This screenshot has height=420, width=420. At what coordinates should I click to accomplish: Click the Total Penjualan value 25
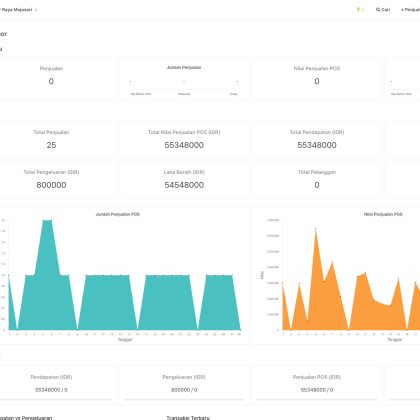pyautogui.click(x=51, y=145)
